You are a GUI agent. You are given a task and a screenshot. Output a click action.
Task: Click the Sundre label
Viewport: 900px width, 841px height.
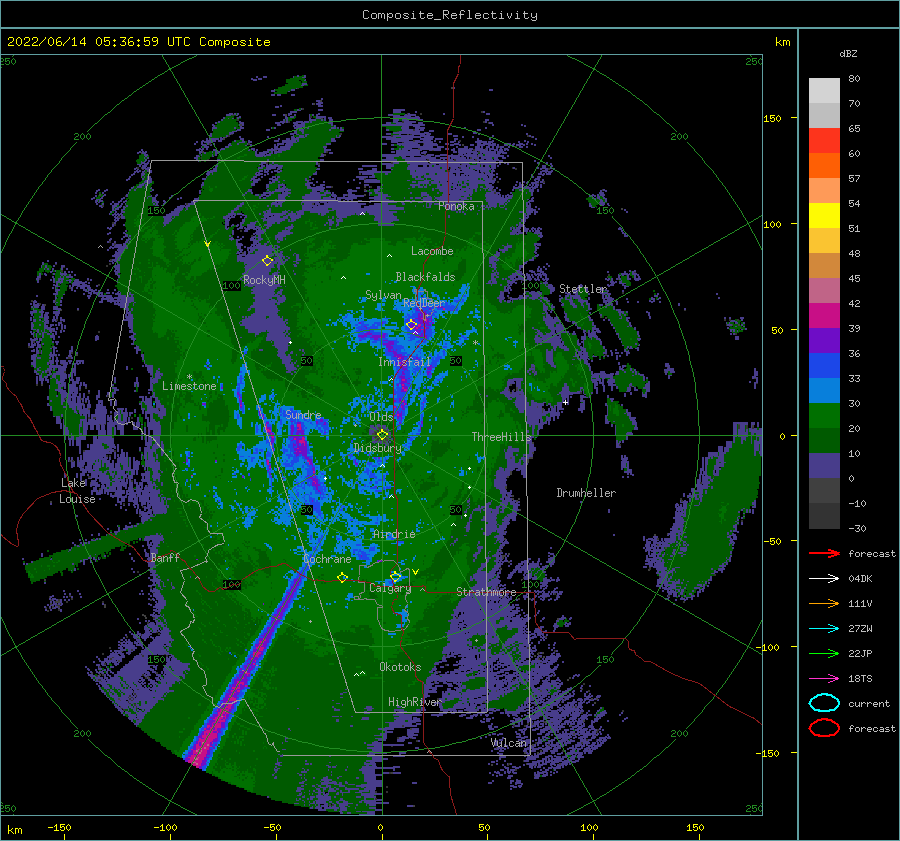pos(303,414)
